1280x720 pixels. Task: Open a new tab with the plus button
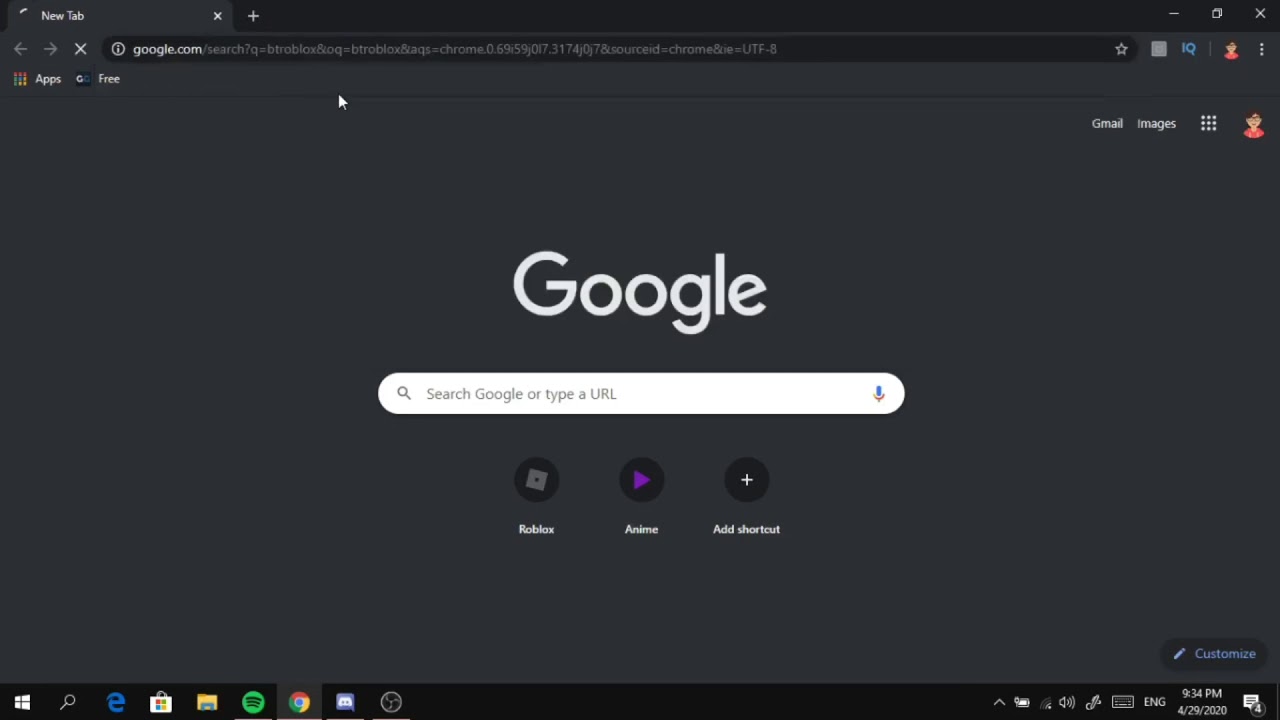(x=253, y=16)
